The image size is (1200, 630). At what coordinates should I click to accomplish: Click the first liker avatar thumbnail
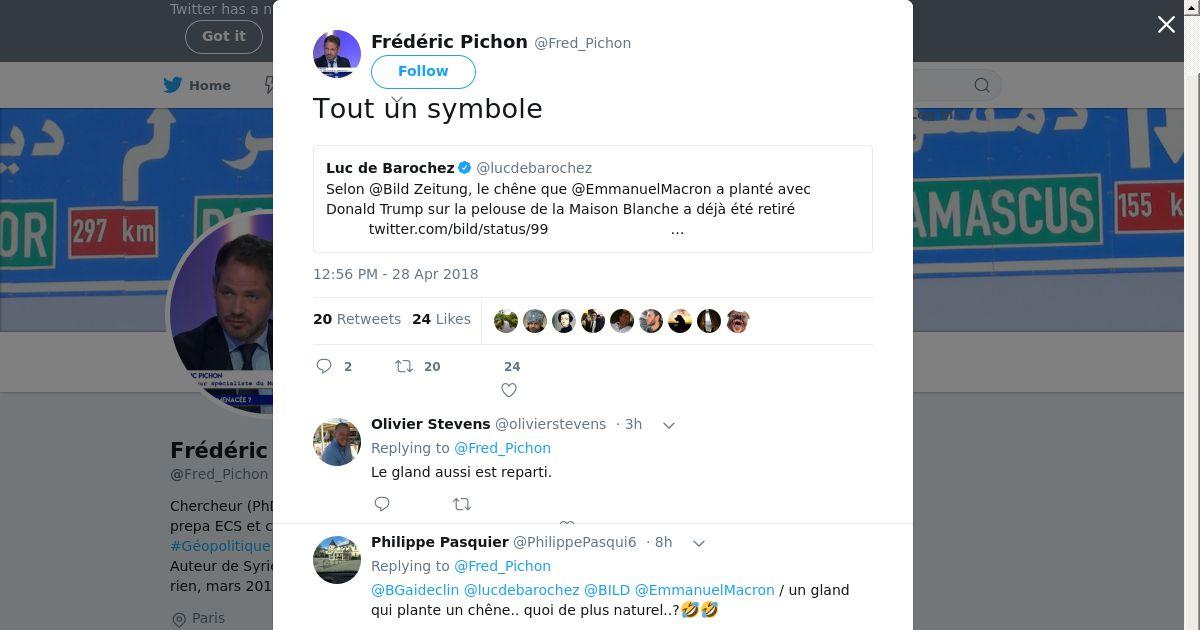506,321
